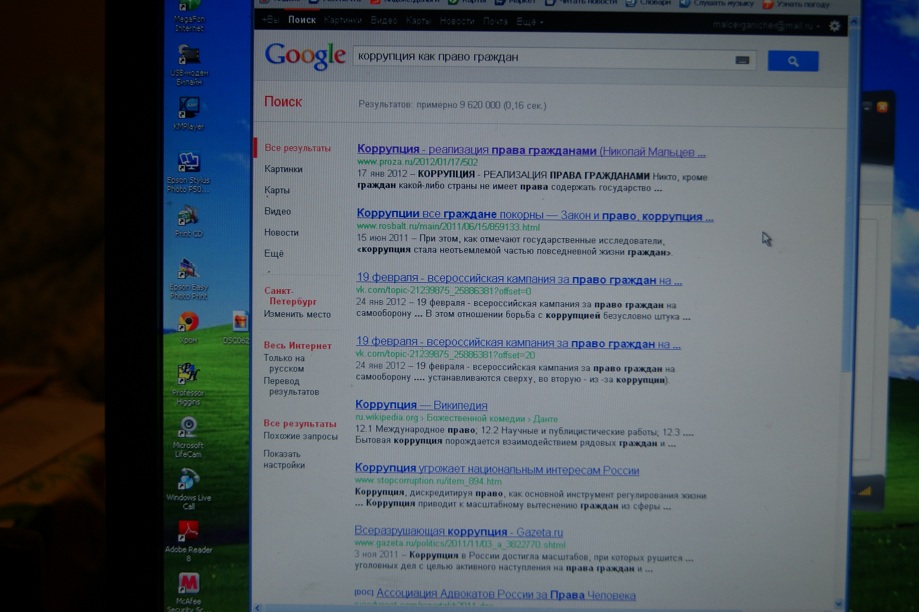Click the Изменить место link

point(297,314)
